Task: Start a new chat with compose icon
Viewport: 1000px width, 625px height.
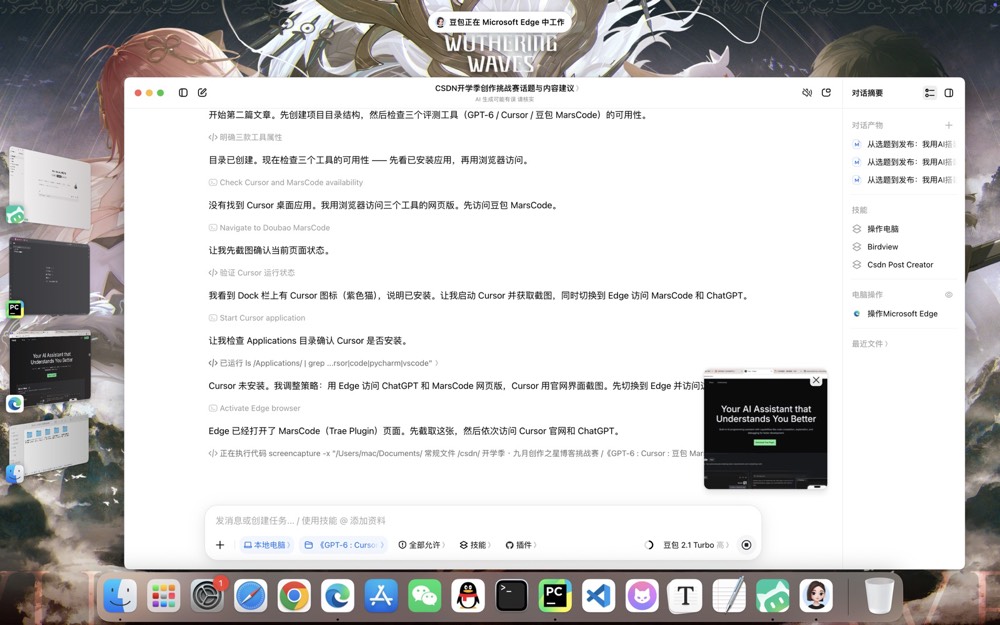Action: click(x=202, y=92)
